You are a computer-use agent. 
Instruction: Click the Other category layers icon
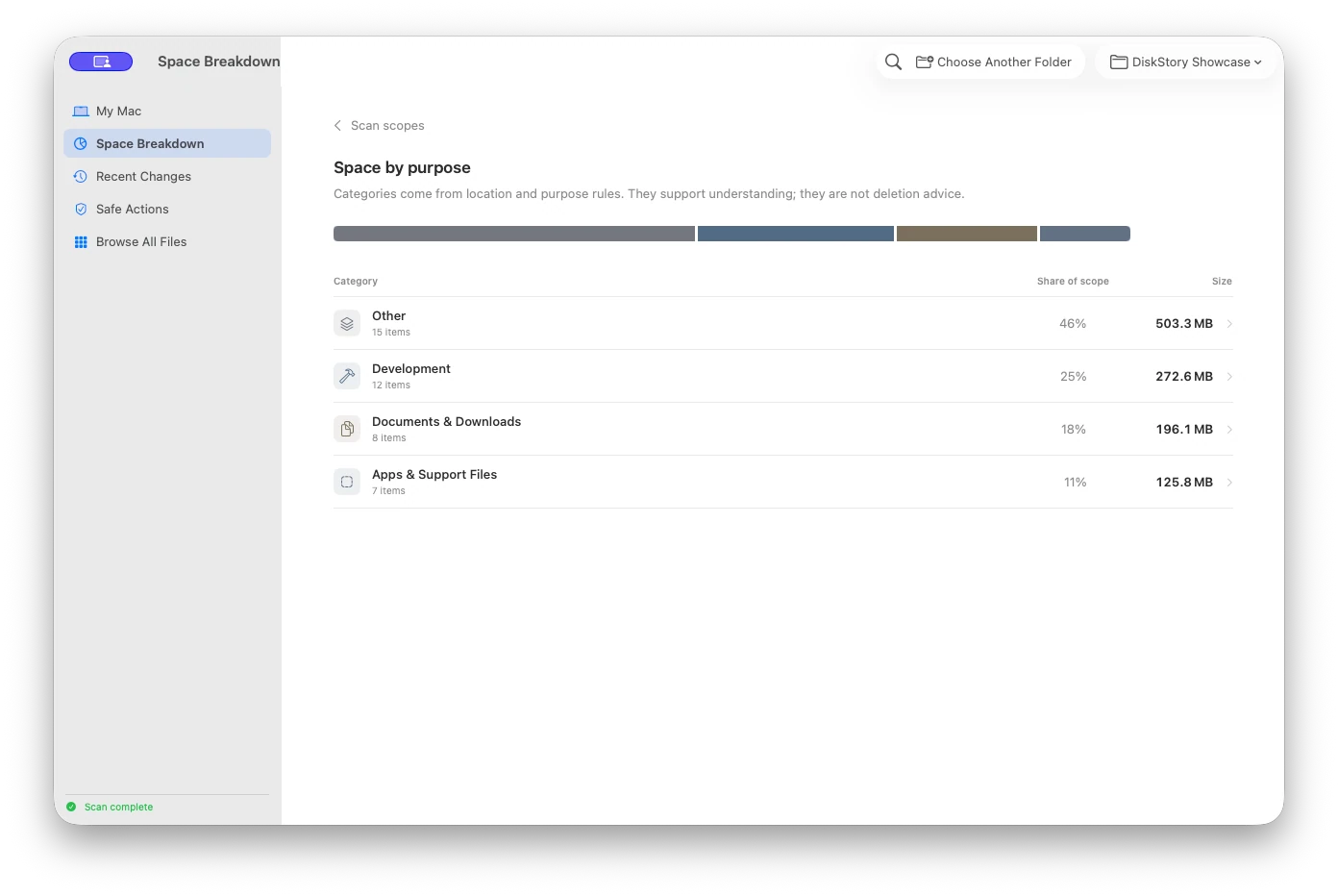[347, 323]
